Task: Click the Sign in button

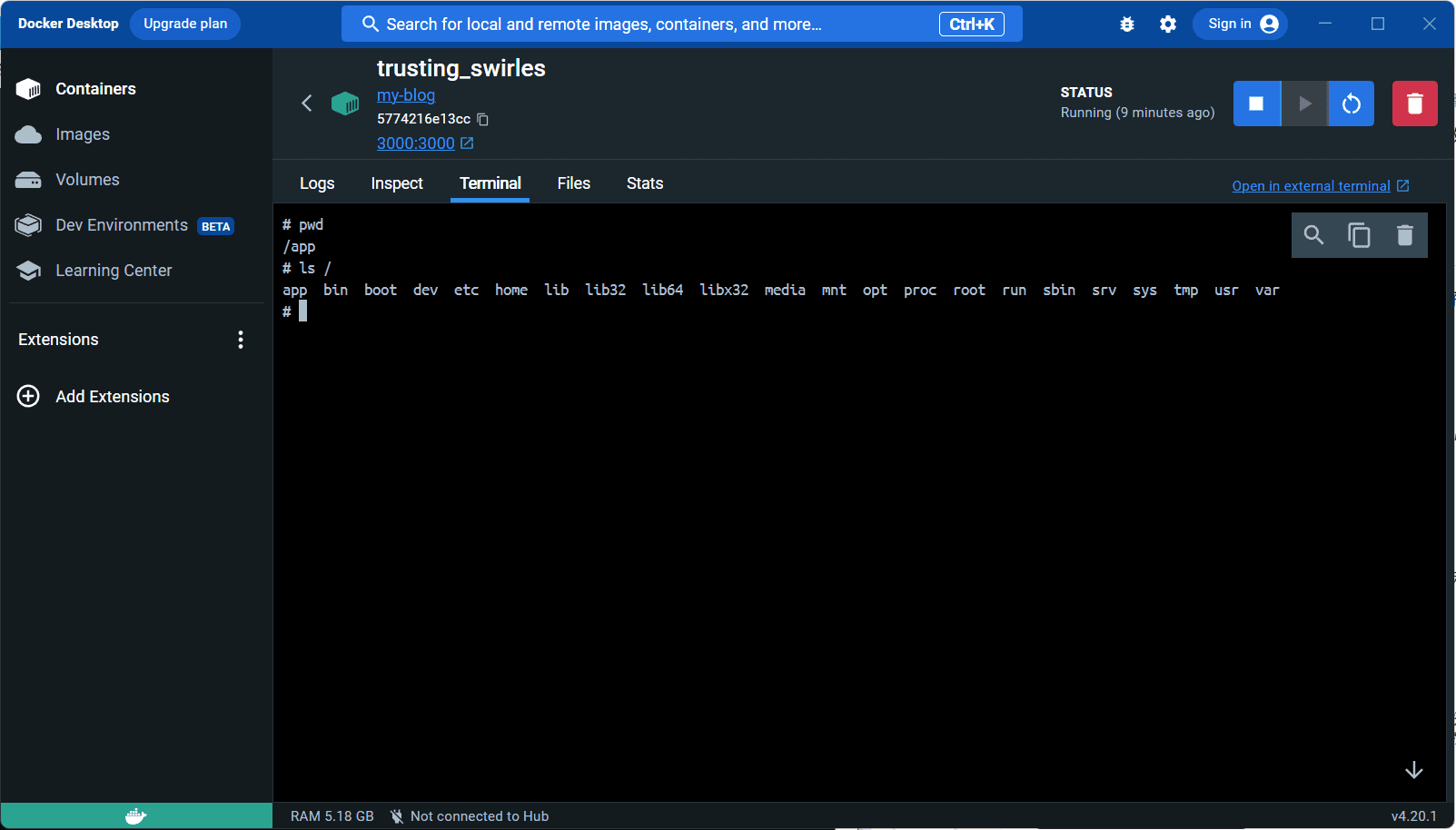Action: (x=1241, y=24)
